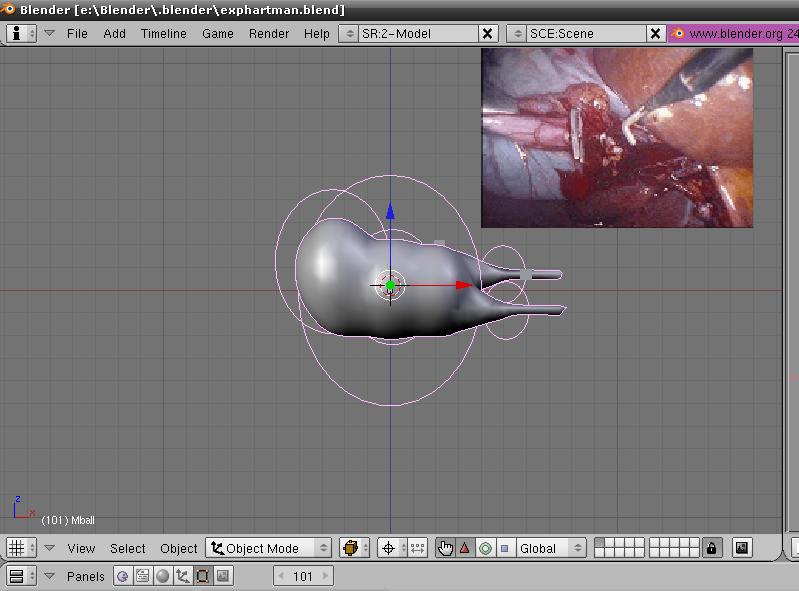Collapse the buttons window header triangle
This screenshot has height=591, width=799.
click(49, 576)
